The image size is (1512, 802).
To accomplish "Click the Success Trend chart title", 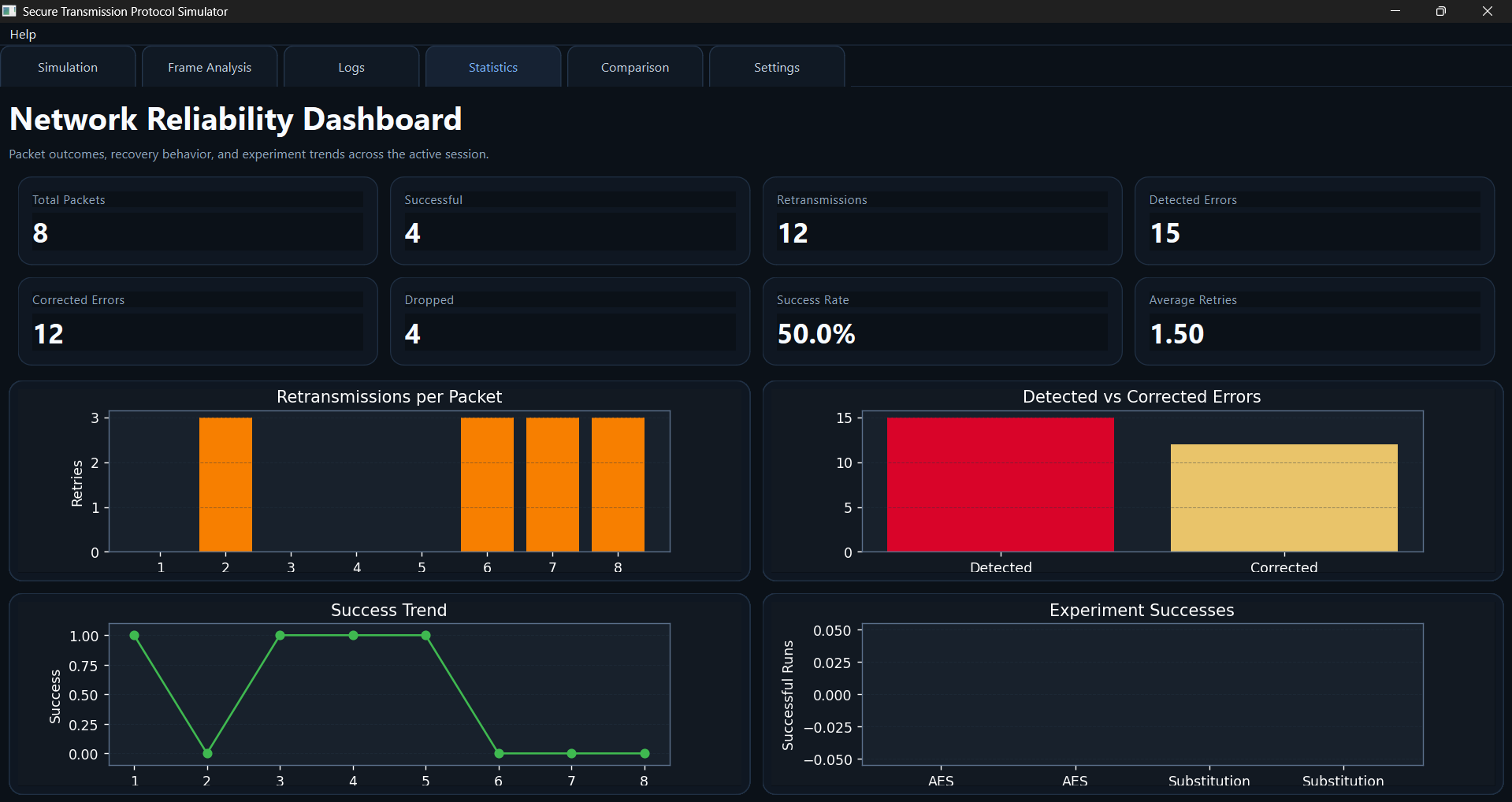I will pos(388,610).
